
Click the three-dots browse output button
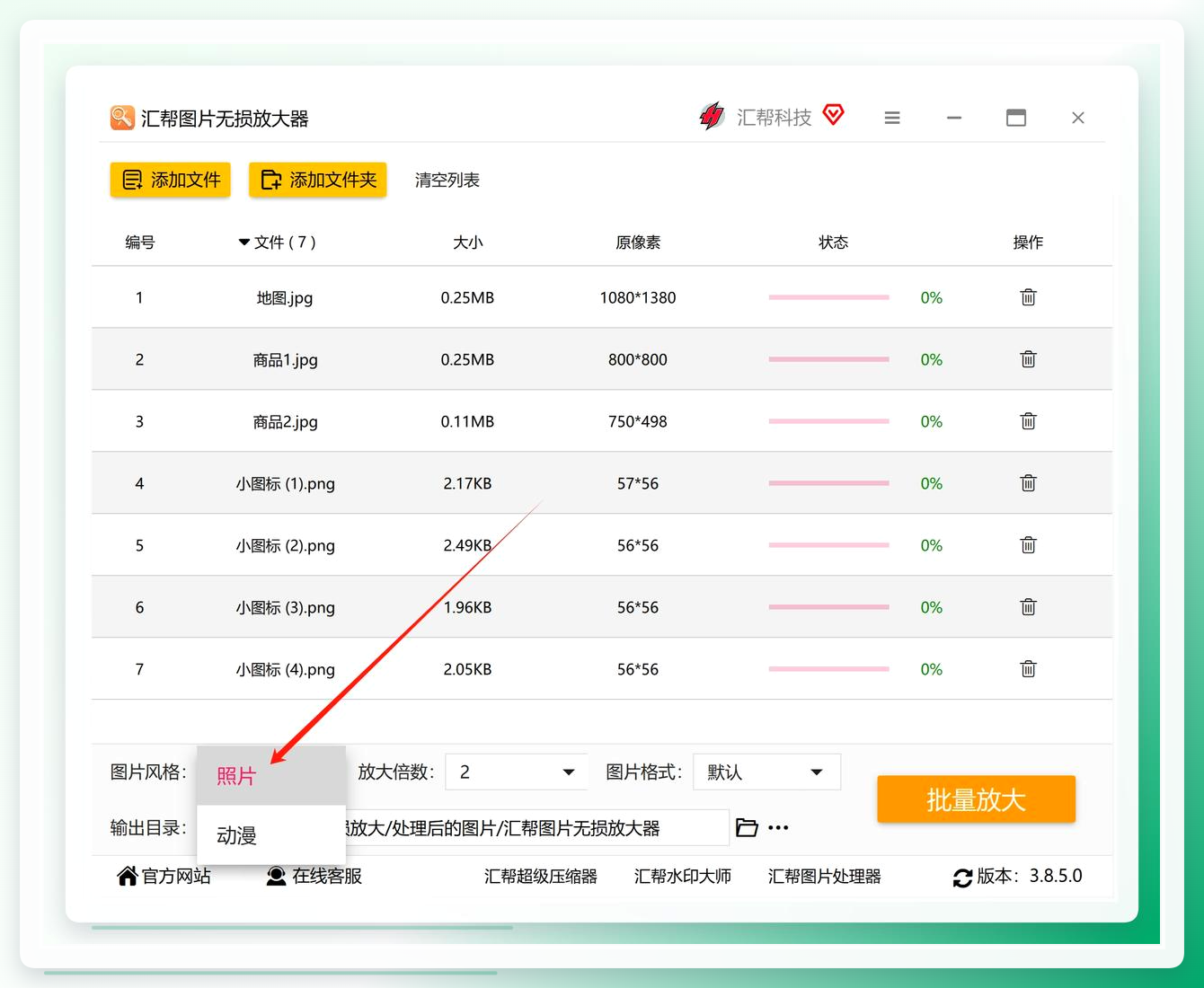coord(778,827)
